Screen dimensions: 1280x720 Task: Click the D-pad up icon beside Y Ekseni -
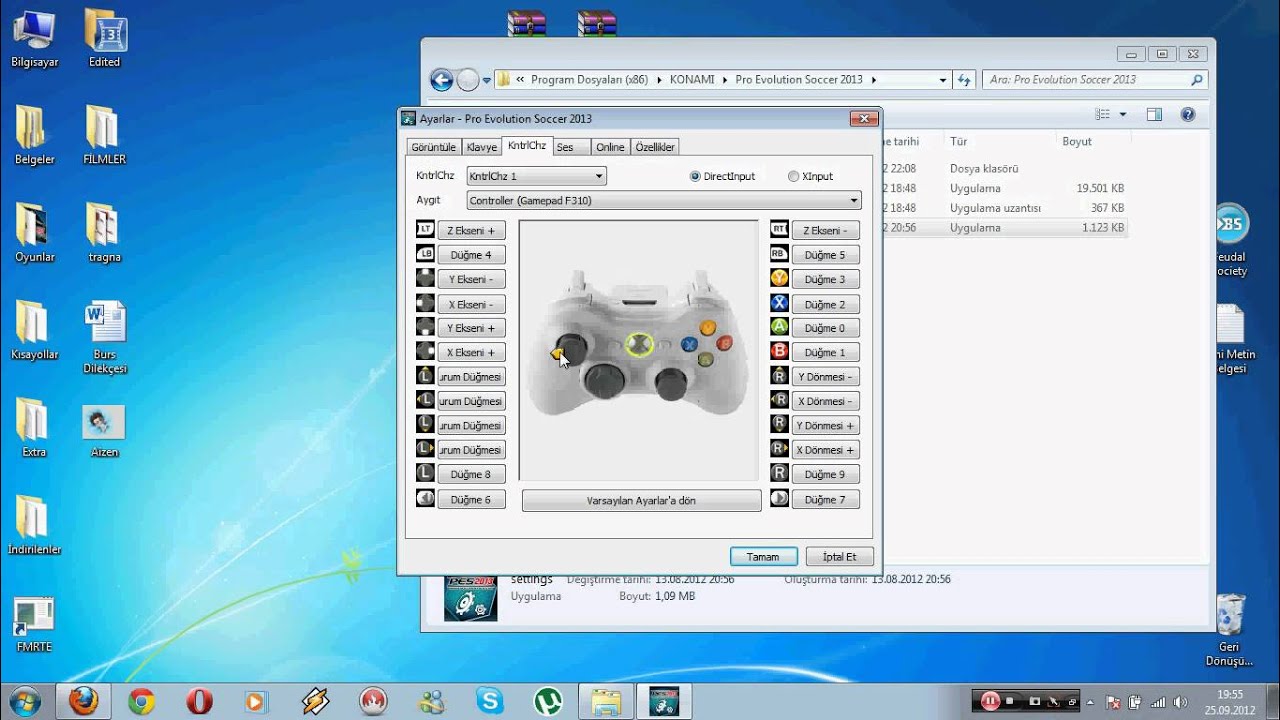(x=425, y=279)
